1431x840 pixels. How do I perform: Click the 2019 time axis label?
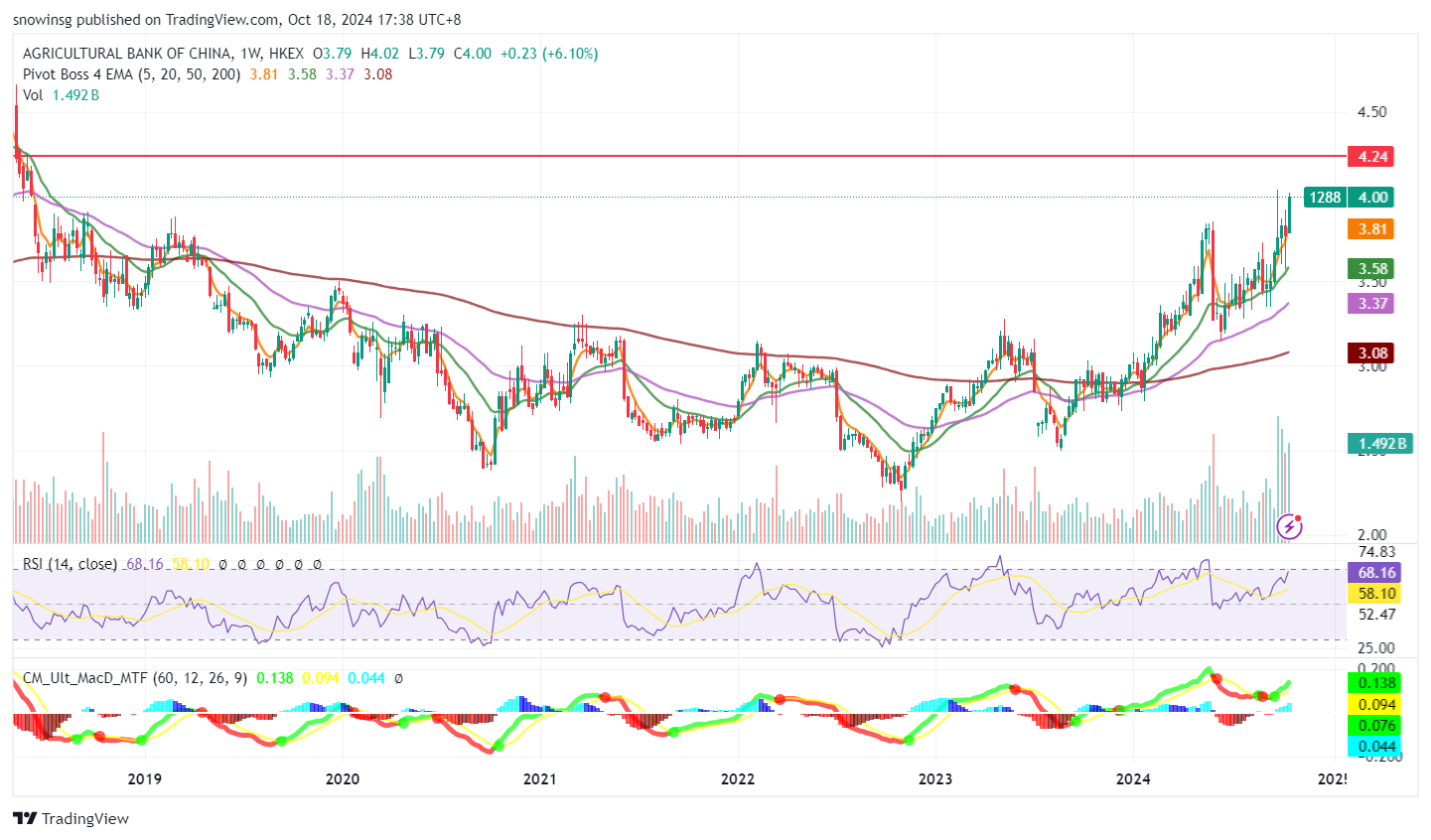[x=145, y=779]
